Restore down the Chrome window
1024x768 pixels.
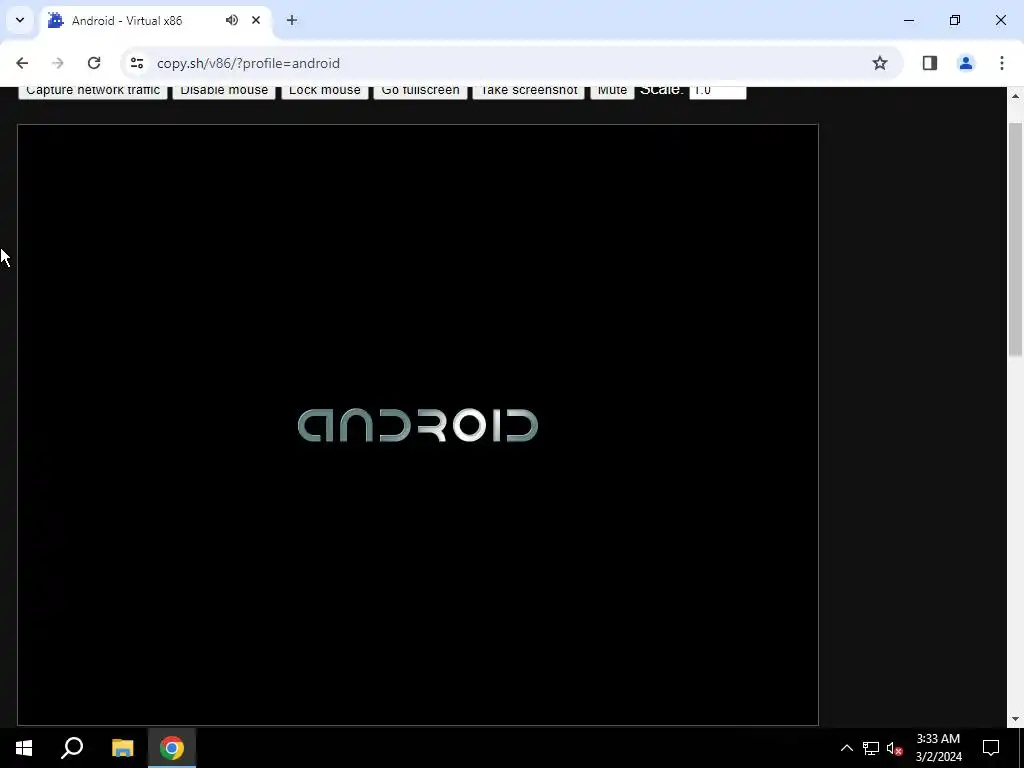pos(955,20)
